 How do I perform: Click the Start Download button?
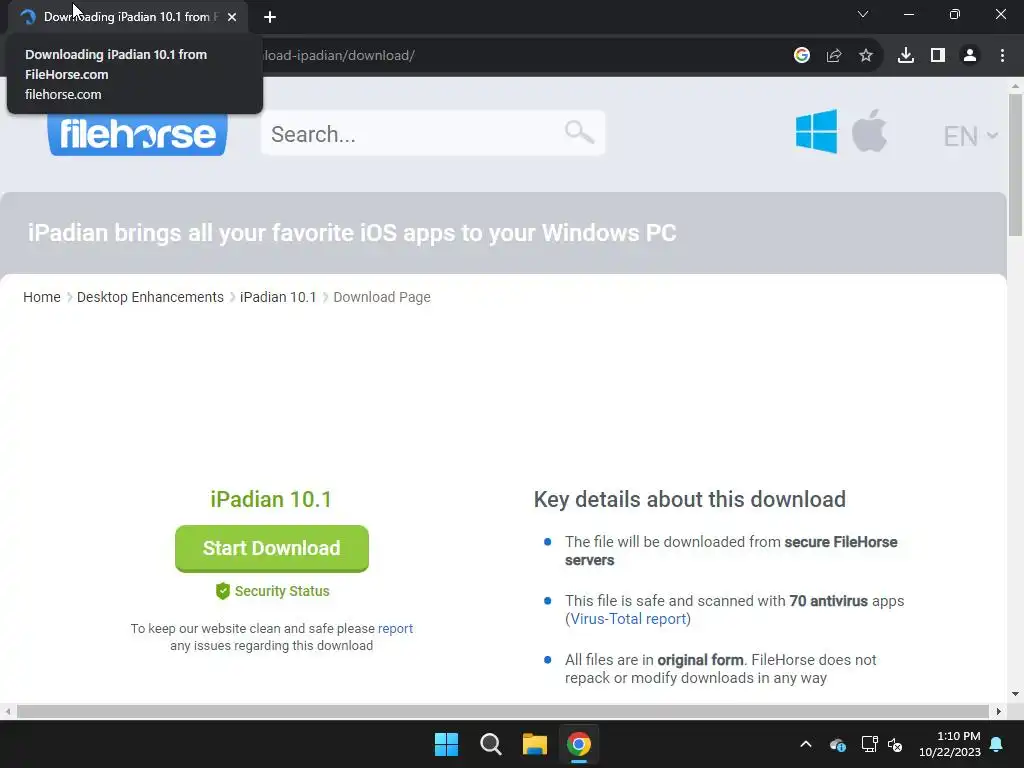point(272,548)
